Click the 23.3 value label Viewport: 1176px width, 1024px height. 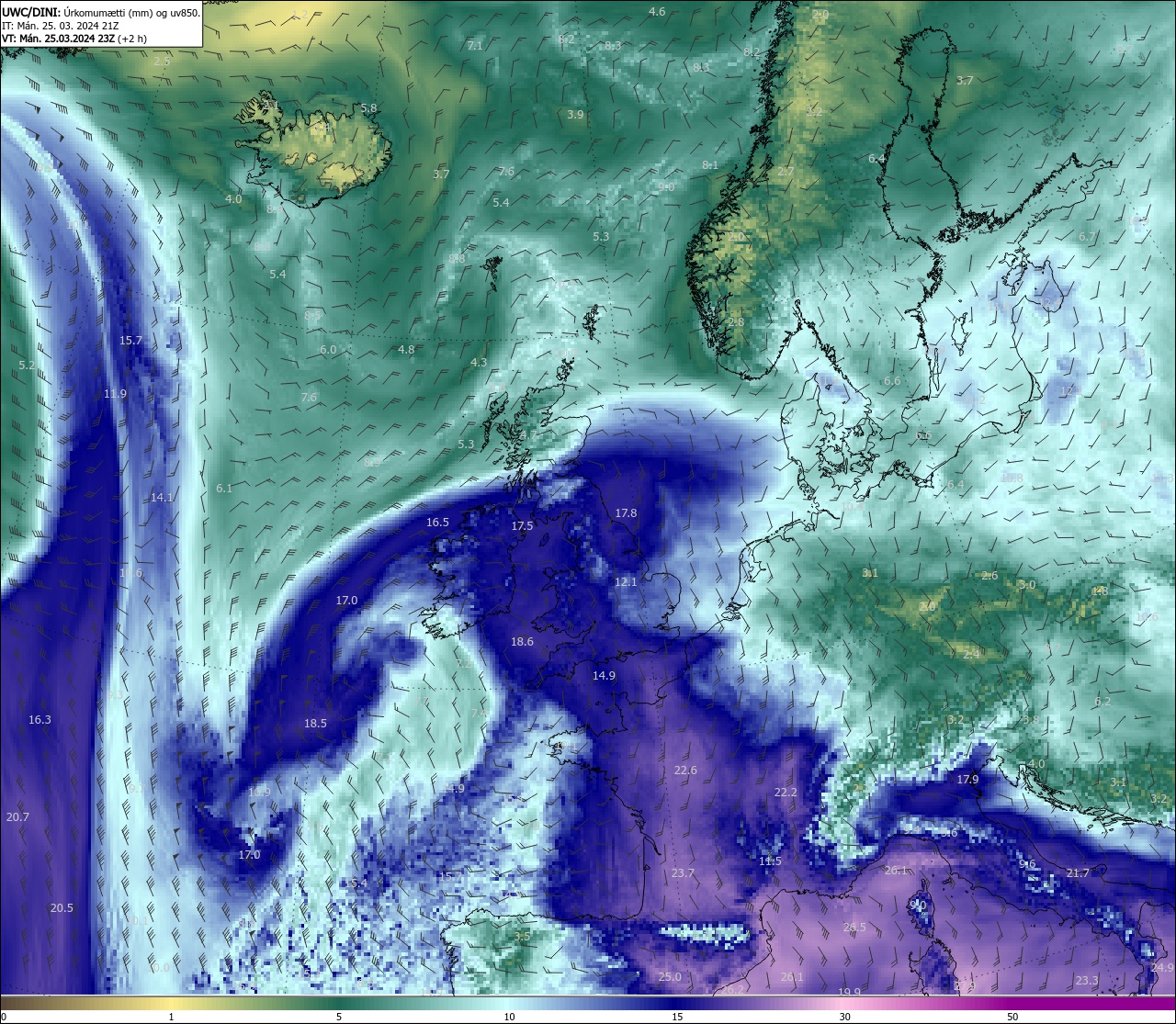click(x=1087, y=981)
